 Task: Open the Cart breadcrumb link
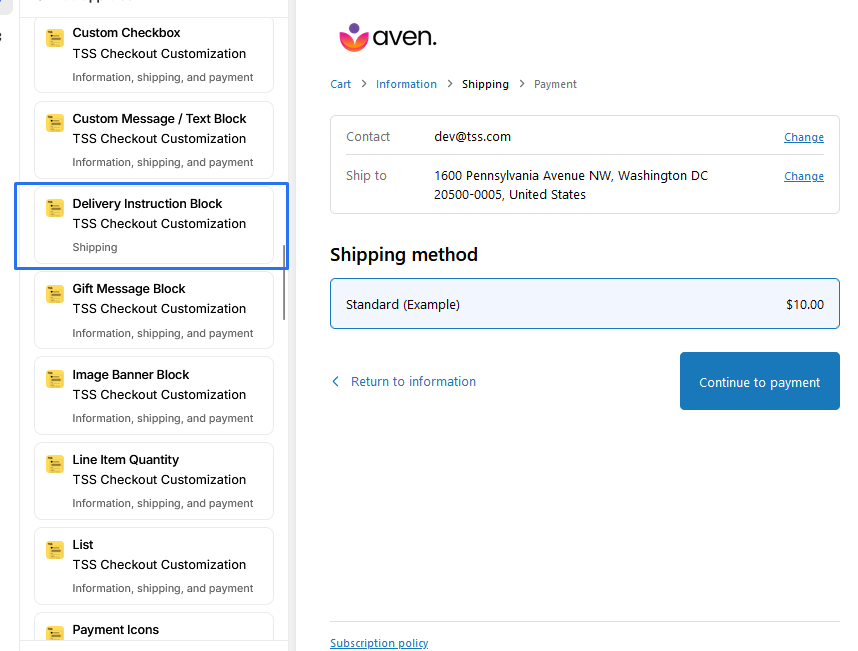[x=340, y=85]
